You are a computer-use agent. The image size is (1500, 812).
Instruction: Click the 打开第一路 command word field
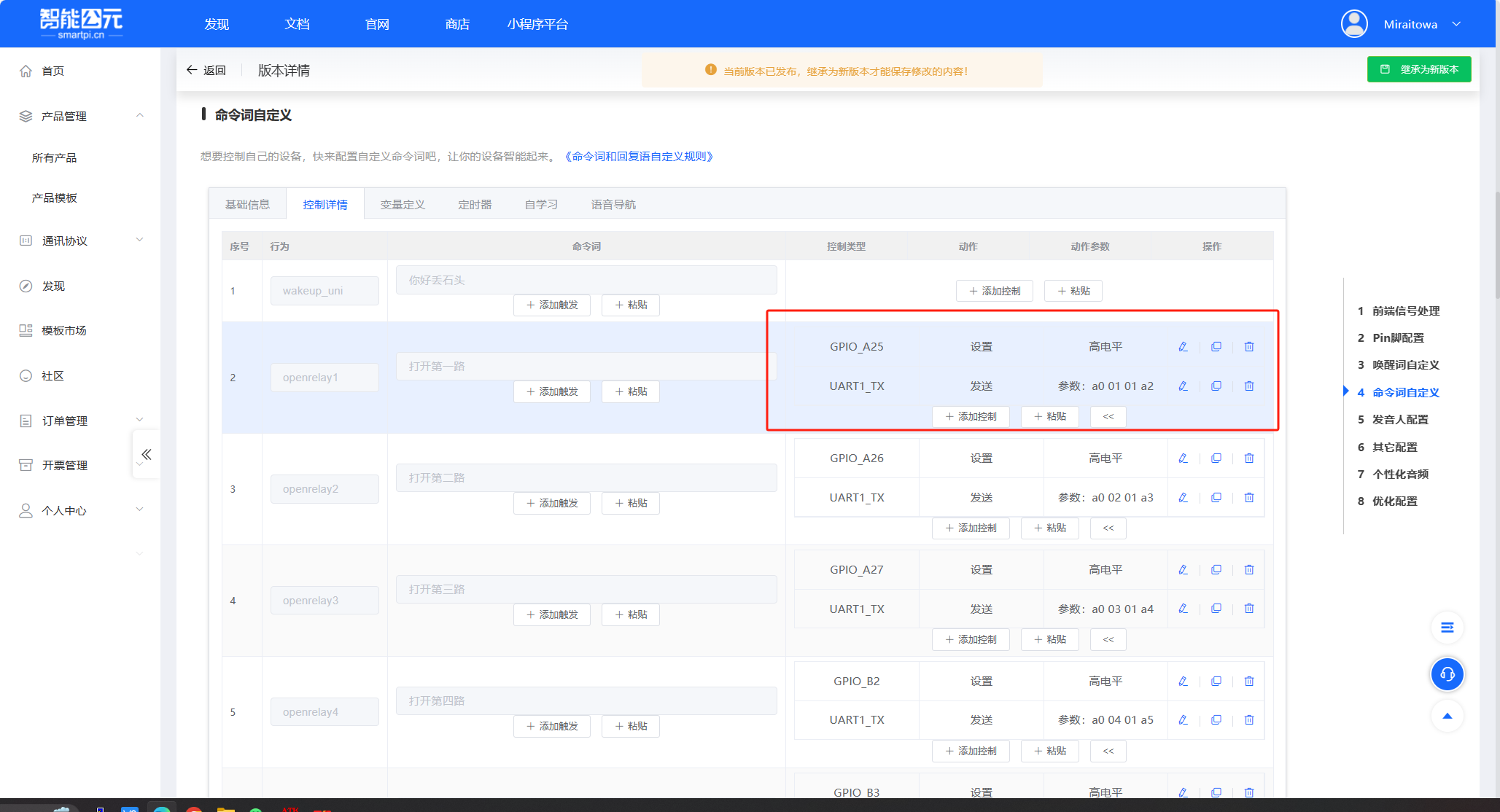(x=586, y=367)
